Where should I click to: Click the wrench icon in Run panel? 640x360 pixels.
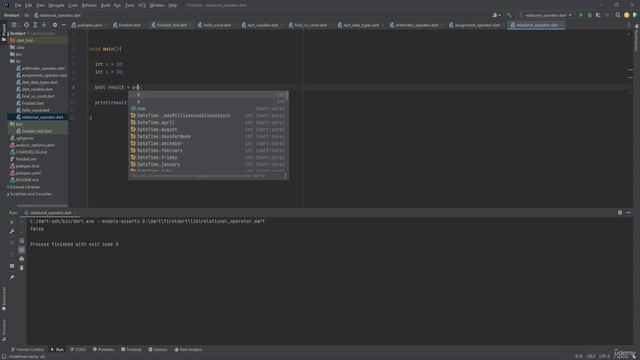[x=12, y=231]
